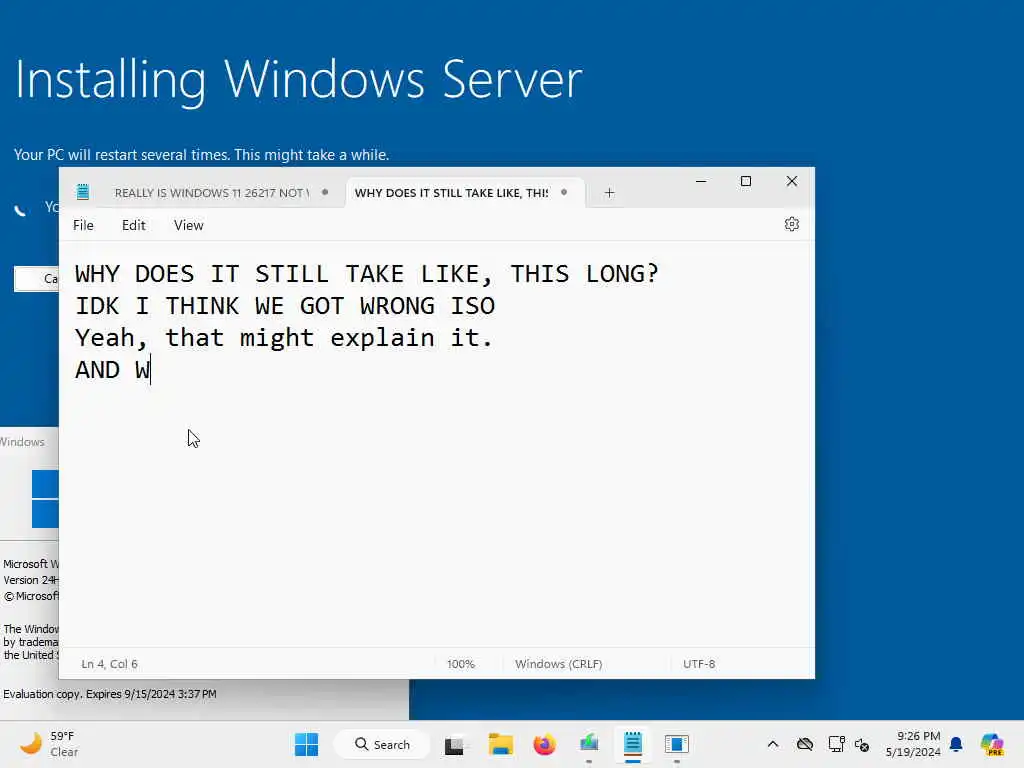
Task: Click the 'AND W' line in the editor
Action: coord(112,370)
